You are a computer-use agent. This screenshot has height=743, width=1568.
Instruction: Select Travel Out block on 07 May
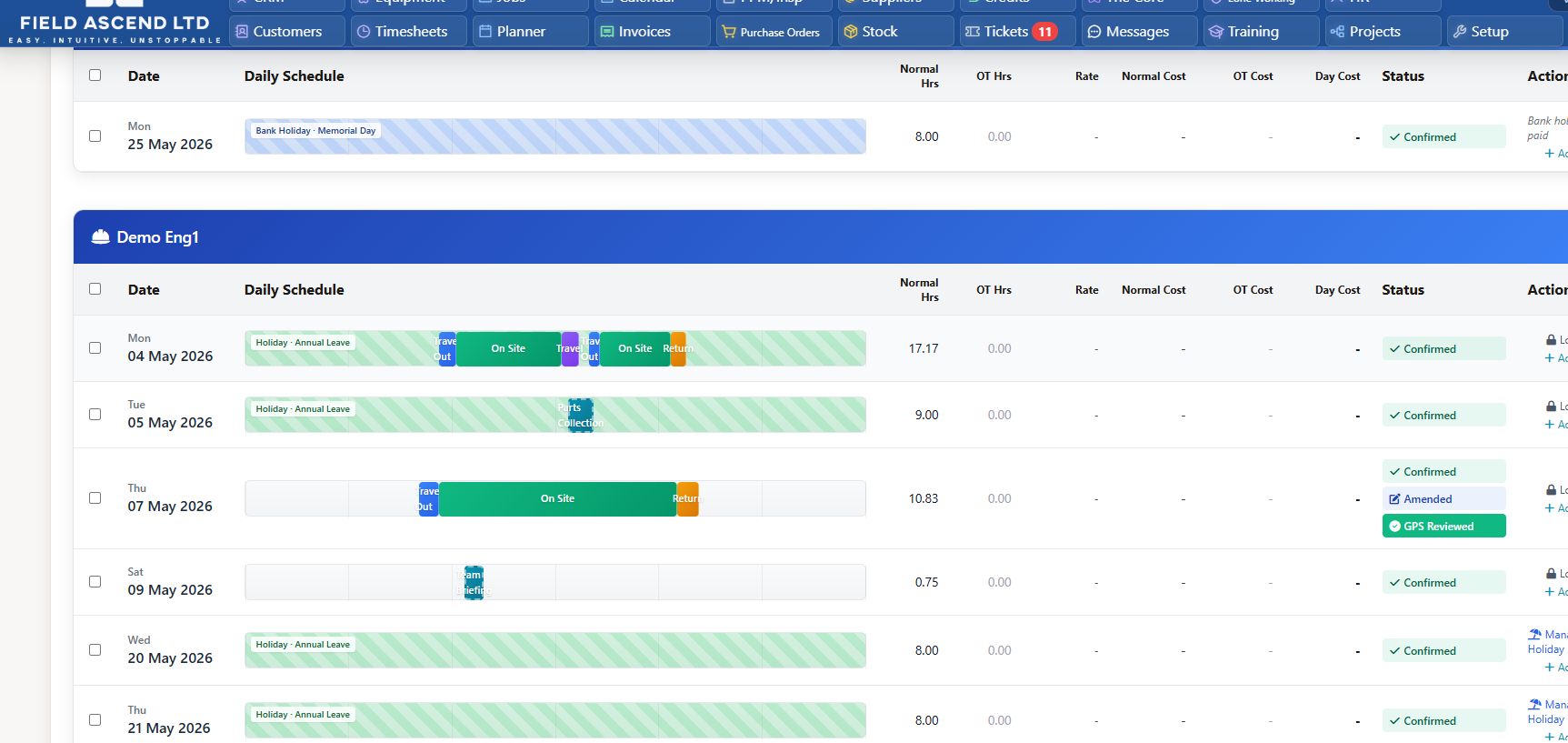point(428,498)
